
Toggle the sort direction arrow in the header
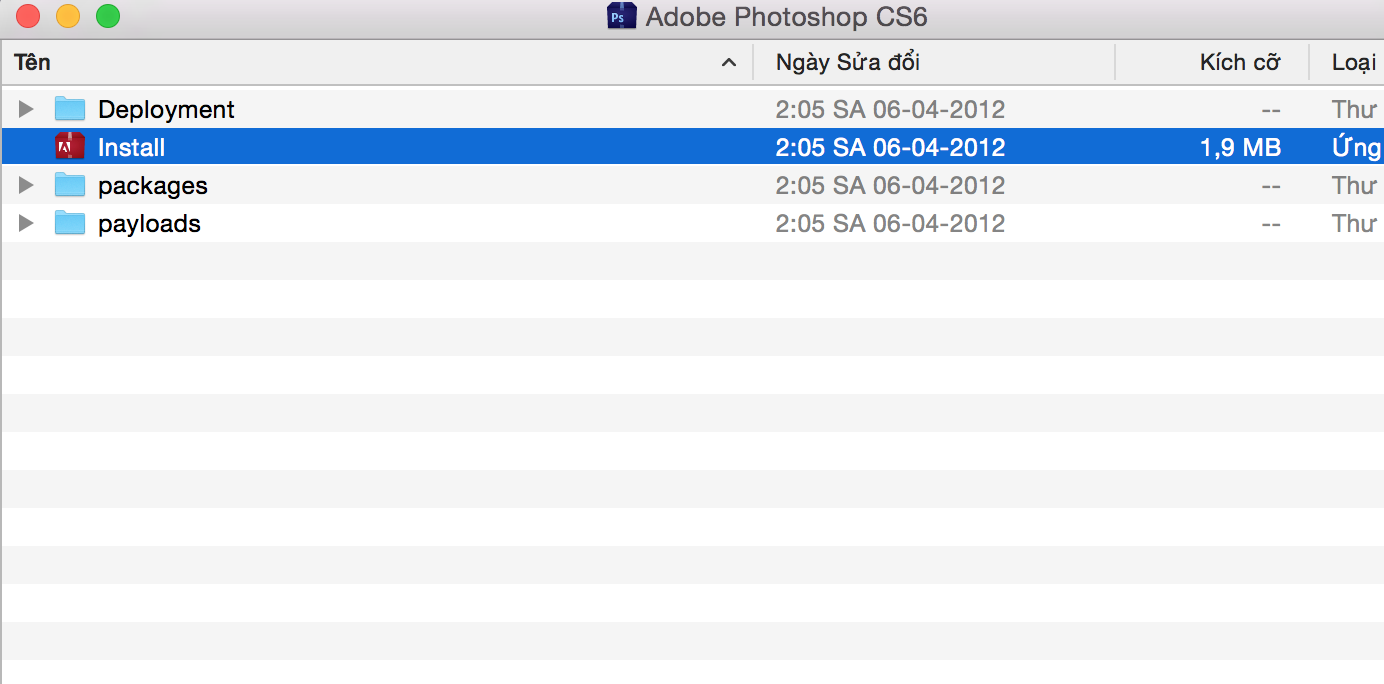728,63
